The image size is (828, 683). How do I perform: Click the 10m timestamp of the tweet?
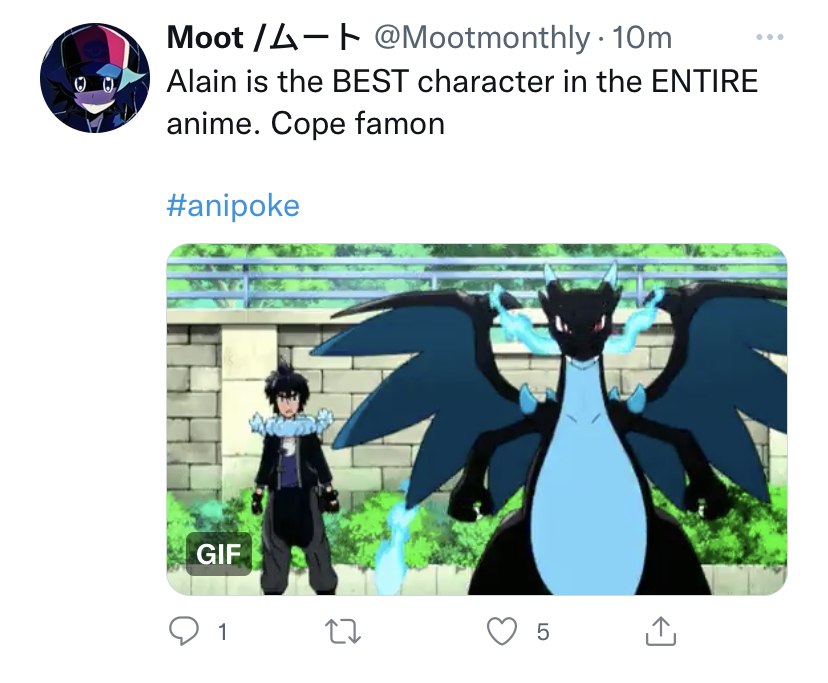(x=642, y=38)
